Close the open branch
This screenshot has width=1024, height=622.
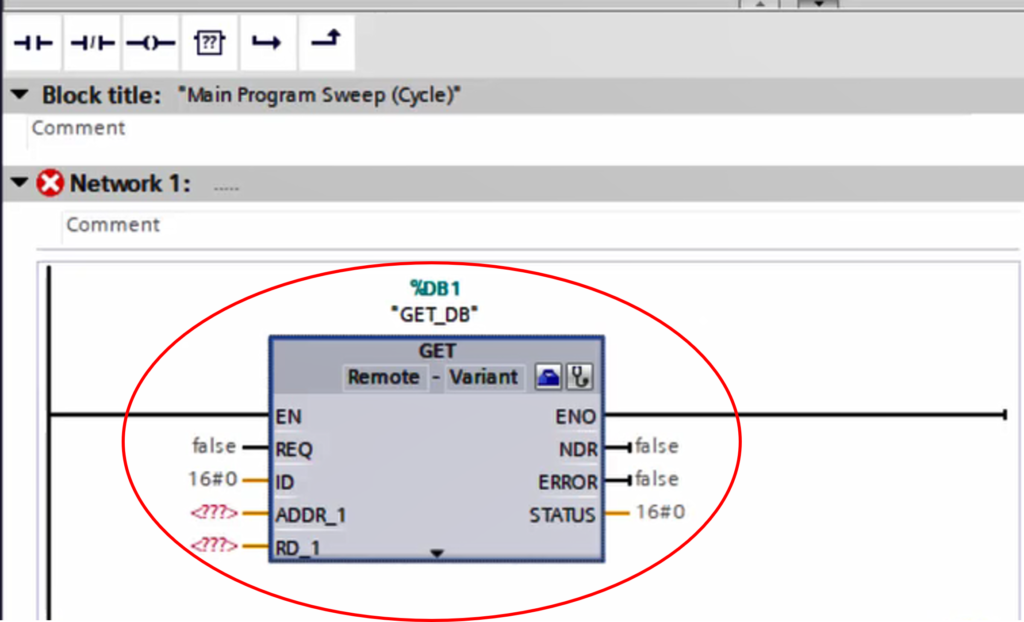tap(325, 41)
